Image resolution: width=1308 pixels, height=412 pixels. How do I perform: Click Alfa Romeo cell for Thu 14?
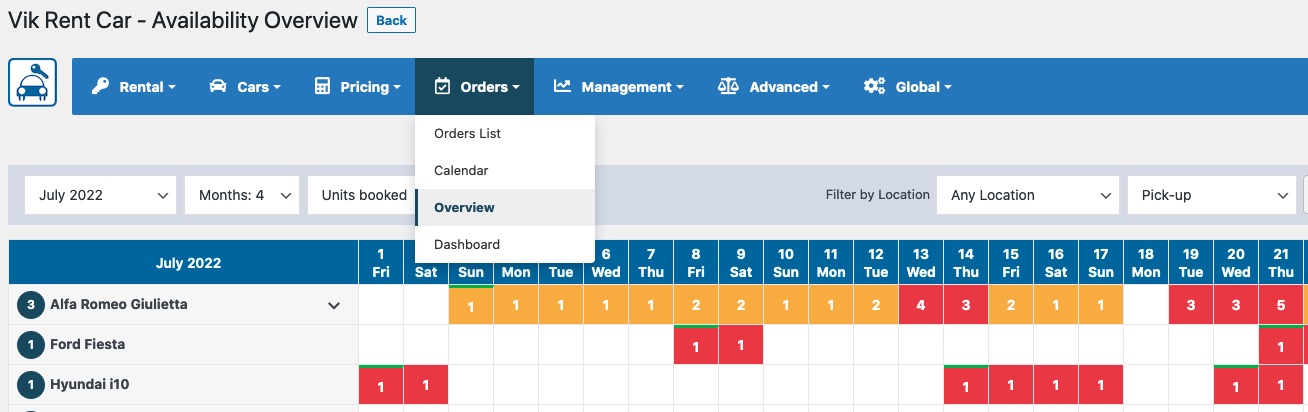click(966, 305)
